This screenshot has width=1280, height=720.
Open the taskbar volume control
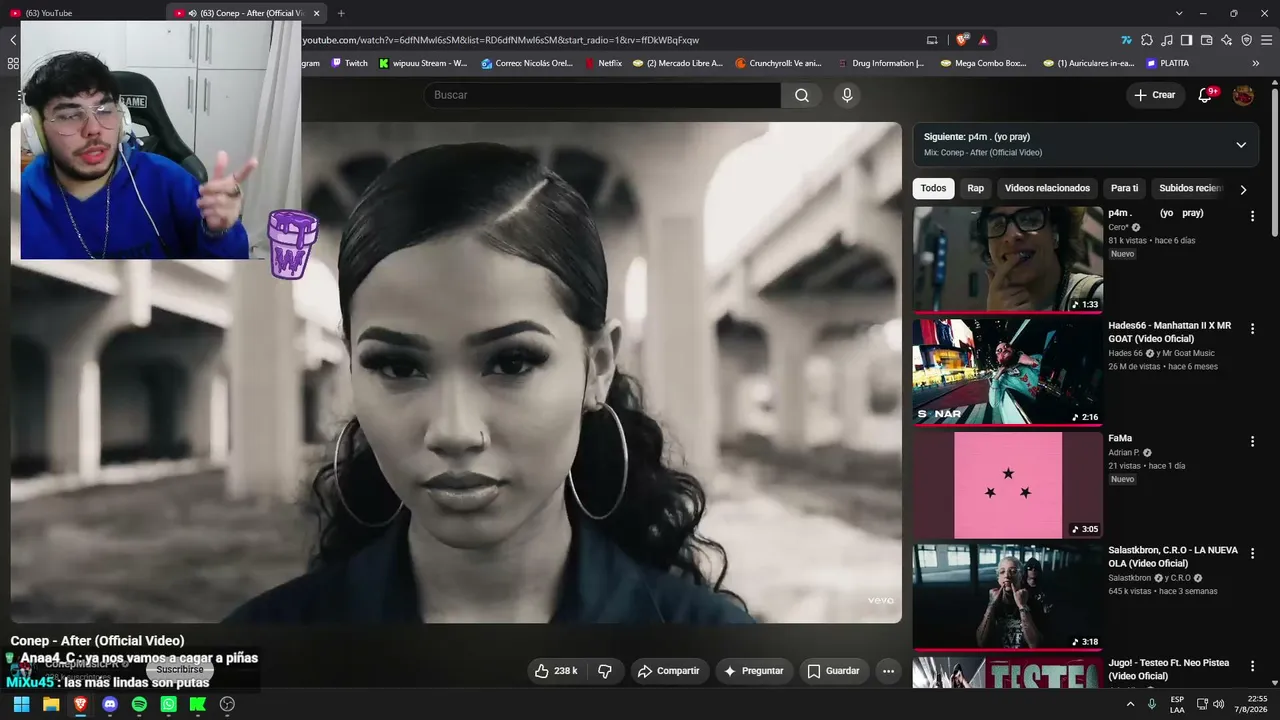pos(1218,704)
